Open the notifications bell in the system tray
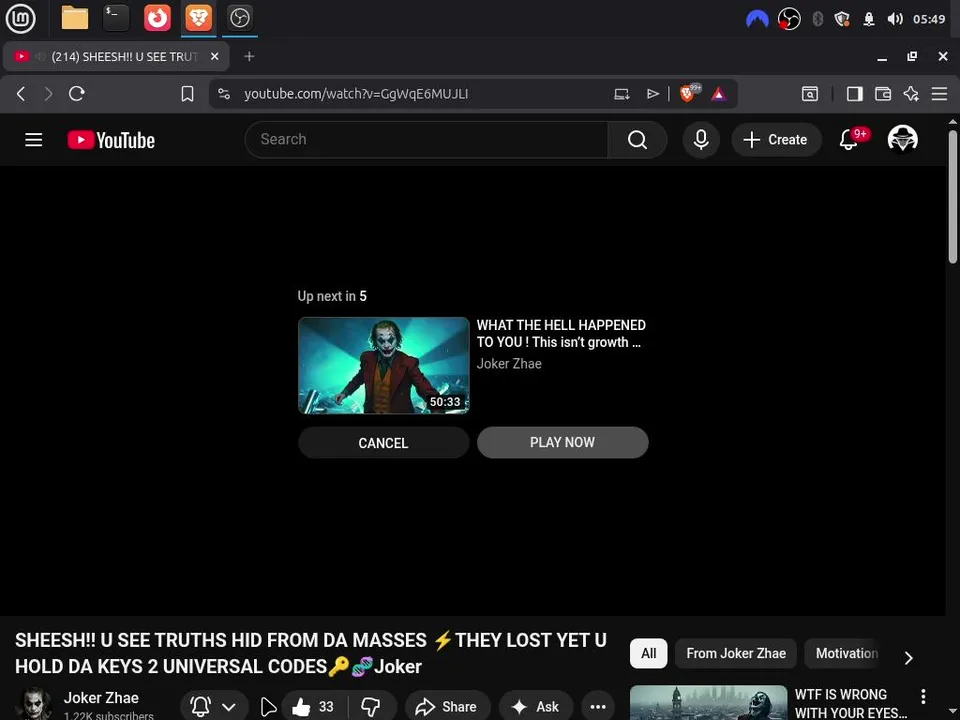The height and width of the screenshot is (720, 960). (x=868, y=19)
